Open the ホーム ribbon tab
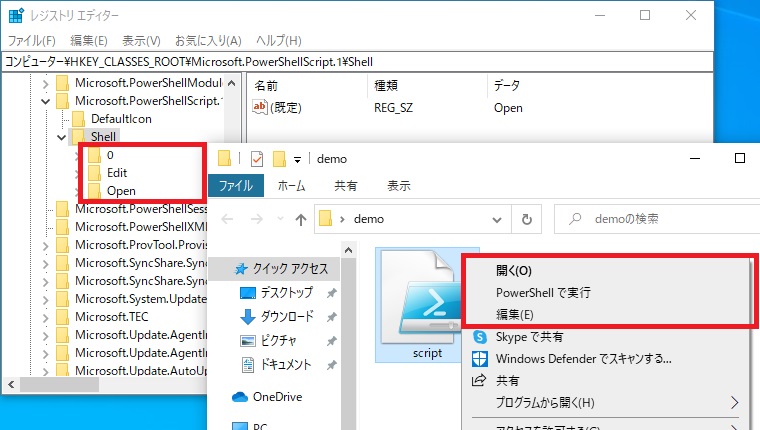 point(292,186)
